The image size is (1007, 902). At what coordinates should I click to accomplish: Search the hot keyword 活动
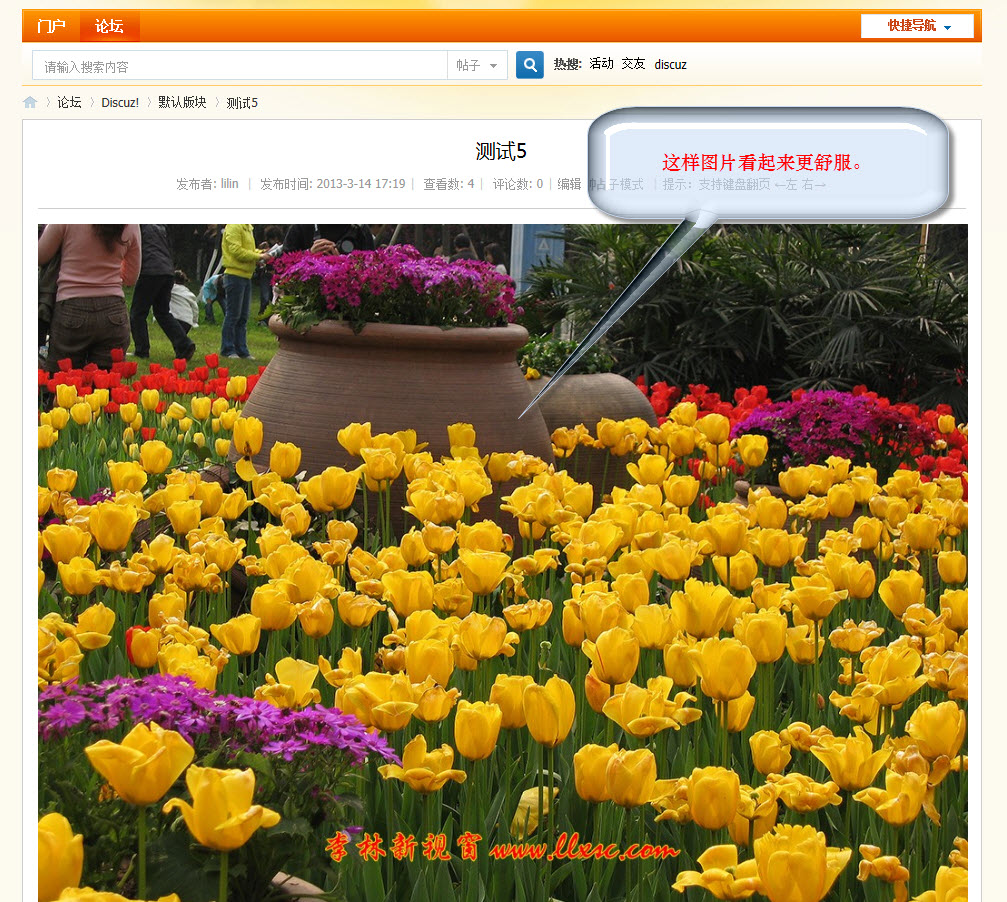pyautogui.click(x=601, y=64)
